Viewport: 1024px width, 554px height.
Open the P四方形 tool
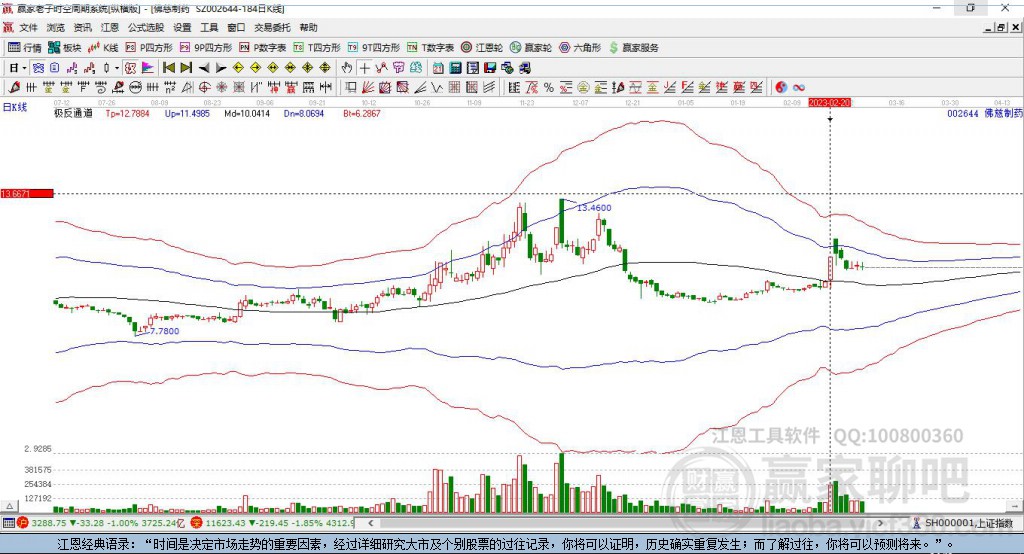point(149,48)
